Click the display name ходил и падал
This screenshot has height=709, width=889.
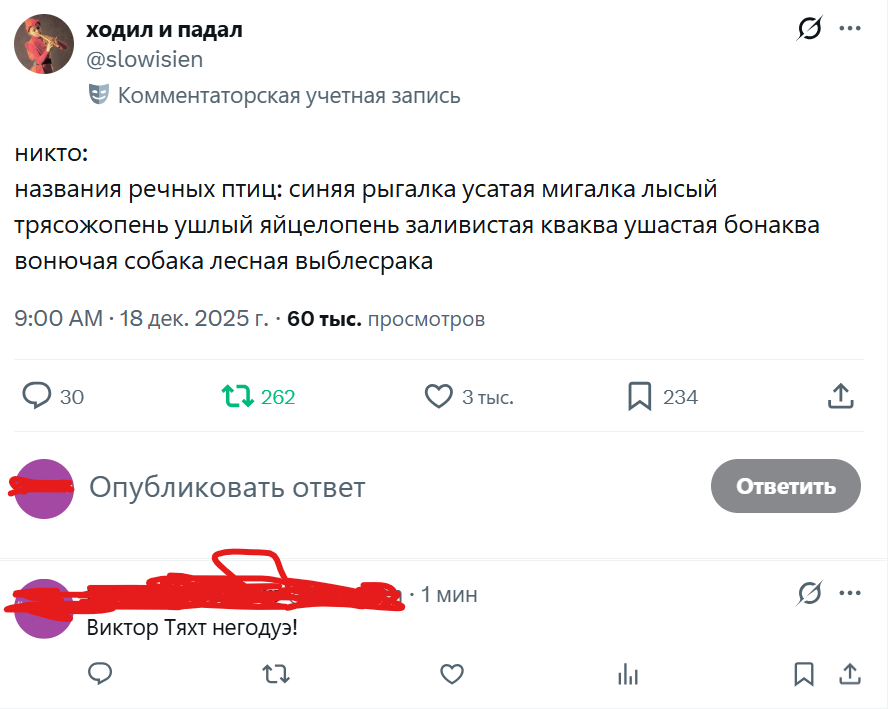tap(165, 30)
